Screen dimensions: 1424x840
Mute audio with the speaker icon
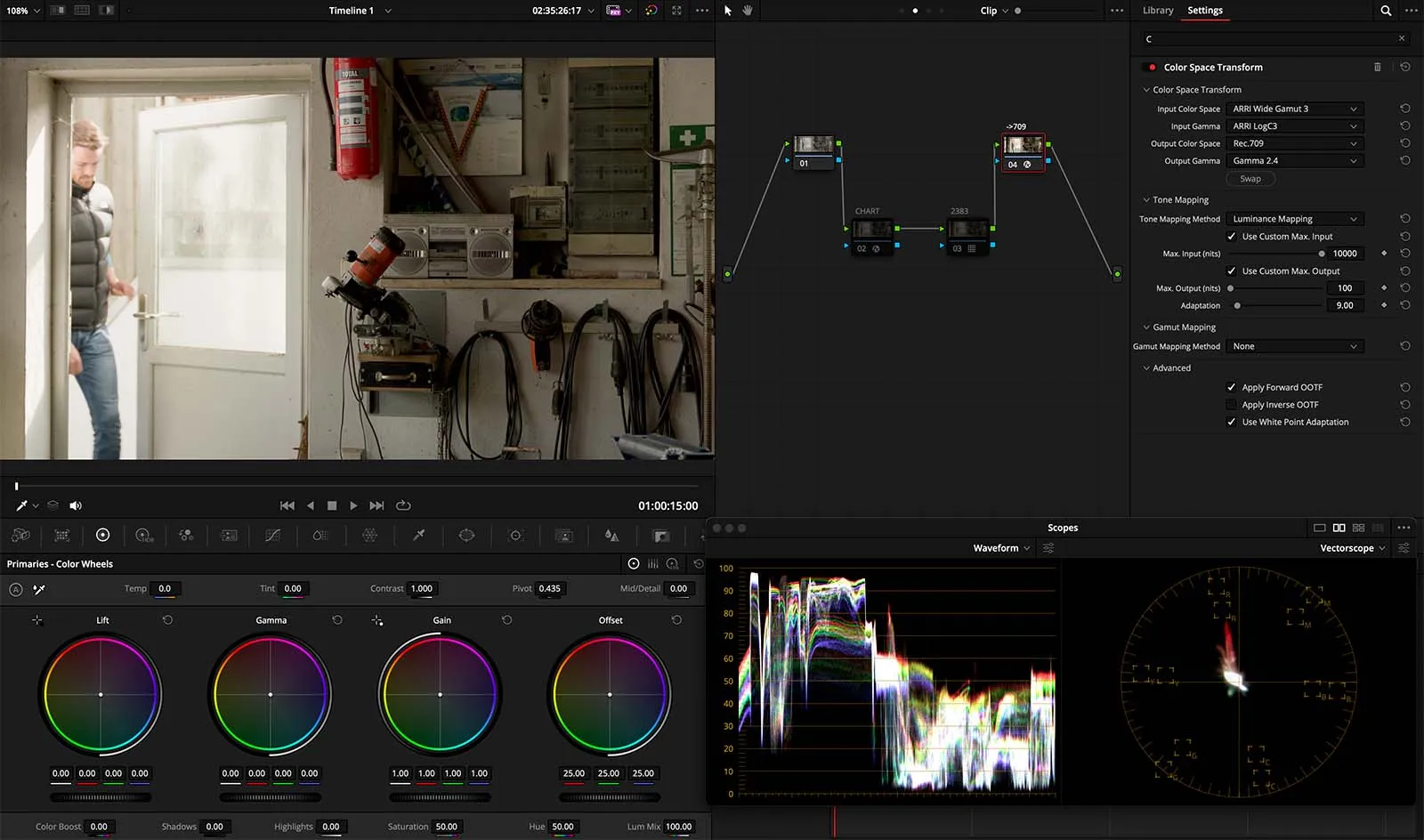pos(76,505)
